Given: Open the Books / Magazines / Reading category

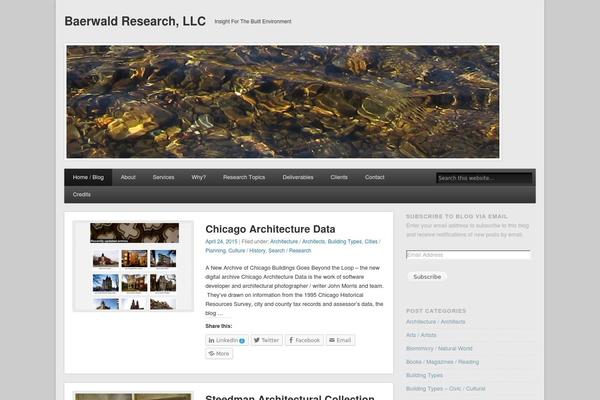Looking at the screenshot, I should pos(442,362).
